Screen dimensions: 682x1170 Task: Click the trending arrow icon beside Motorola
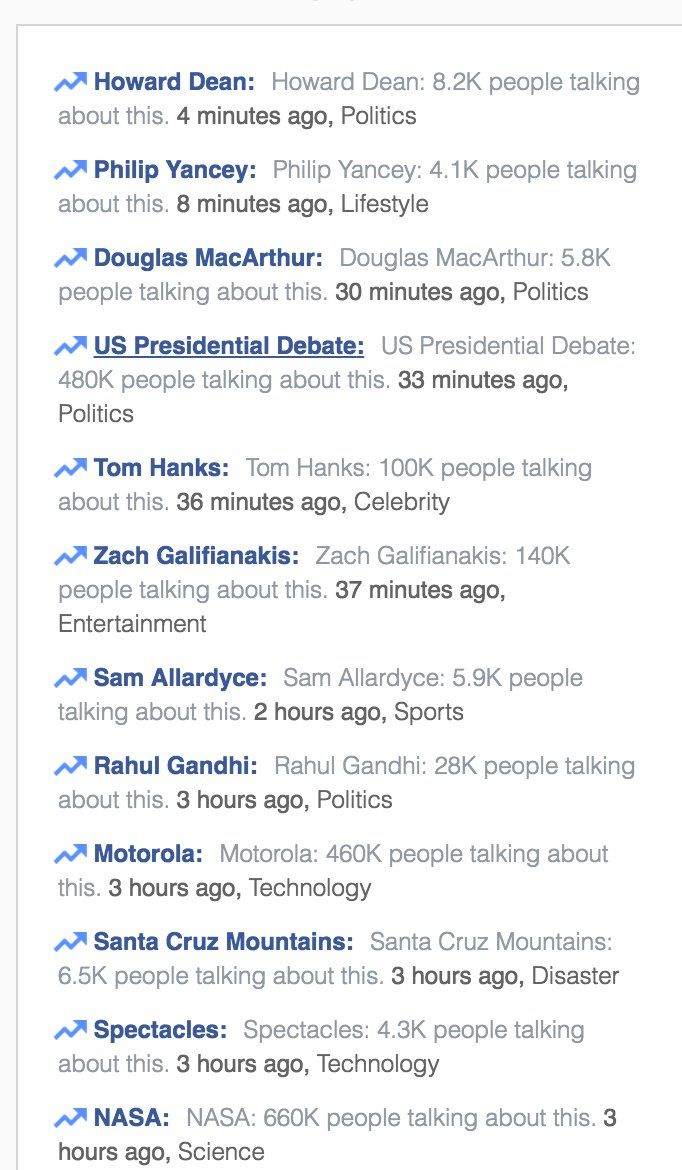click(x=71, y=854)
